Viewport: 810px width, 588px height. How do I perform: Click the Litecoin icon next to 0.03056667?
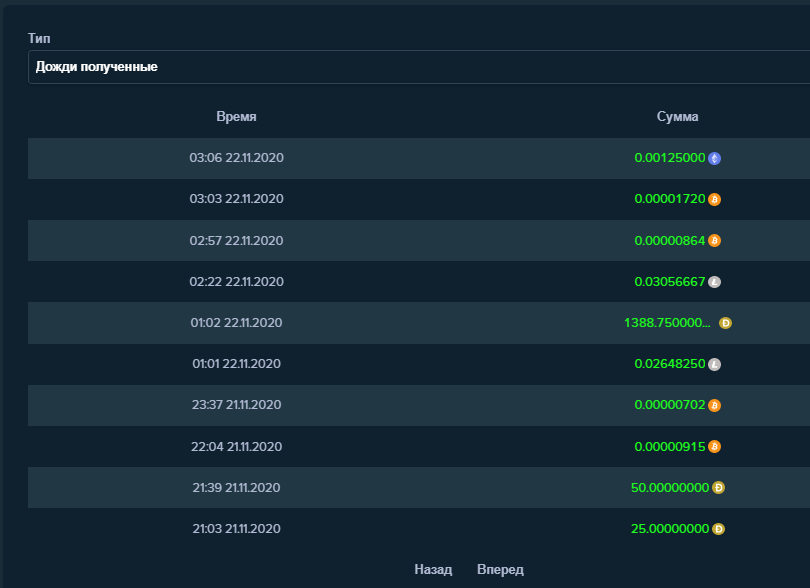point(714,282)
